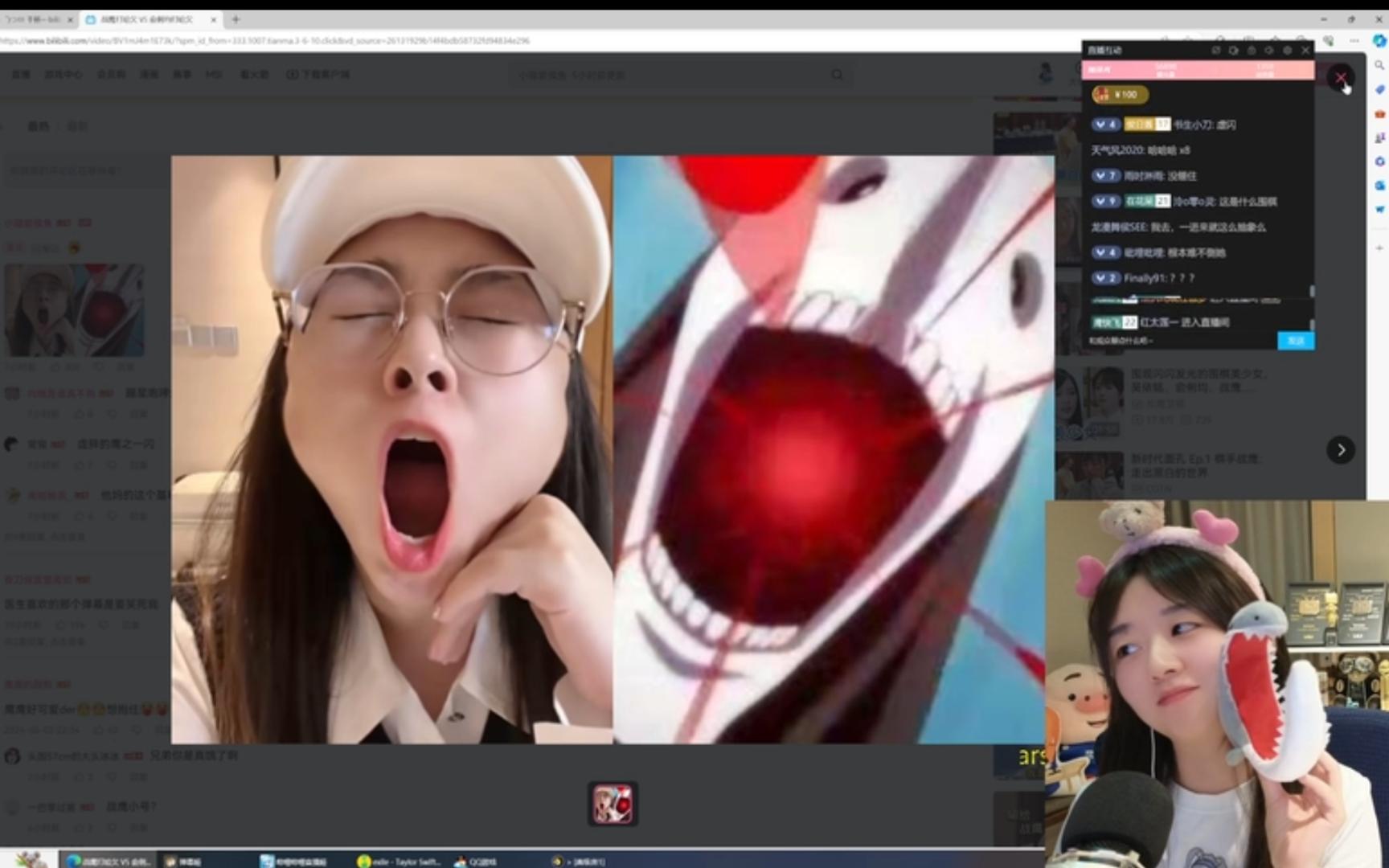
Task: Open the settings gear in chat panel header
Action: click(x=1288, y=50)
